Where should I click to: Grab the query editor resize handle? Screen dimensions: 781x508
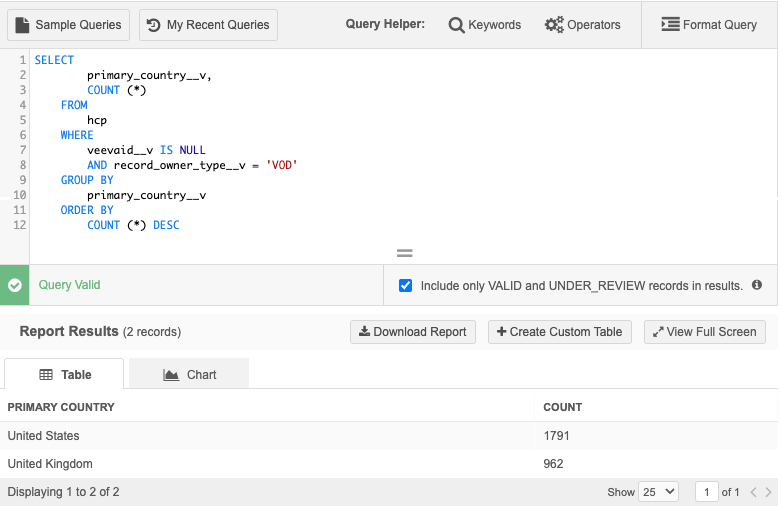click(x=405, y=253)
